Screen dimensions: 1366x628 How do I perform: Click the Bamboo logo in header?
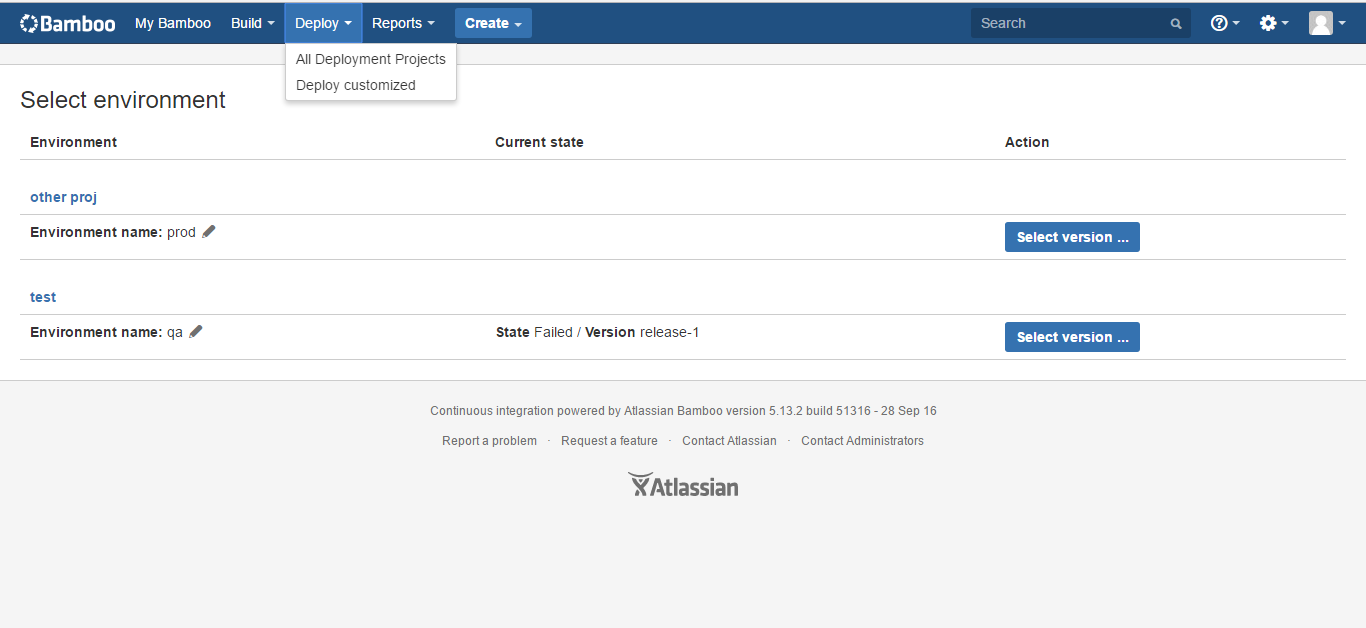coord(68,23)
